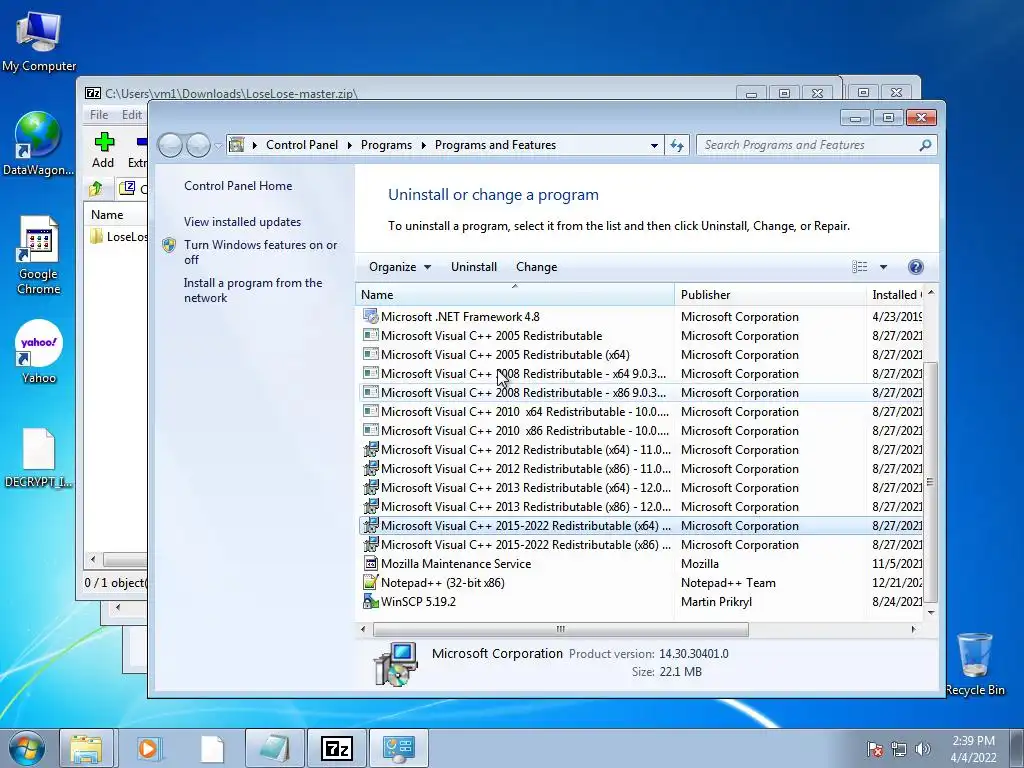
Task: Click the File menu in 7-Zip
Action: 99,114
